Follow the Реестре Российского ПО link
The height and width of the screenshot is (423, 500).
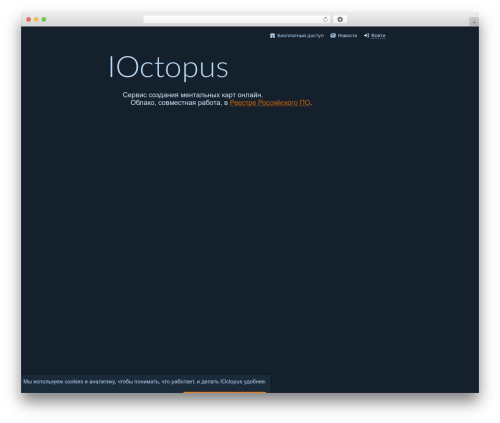pyautogui.click(x=270, y=103)
